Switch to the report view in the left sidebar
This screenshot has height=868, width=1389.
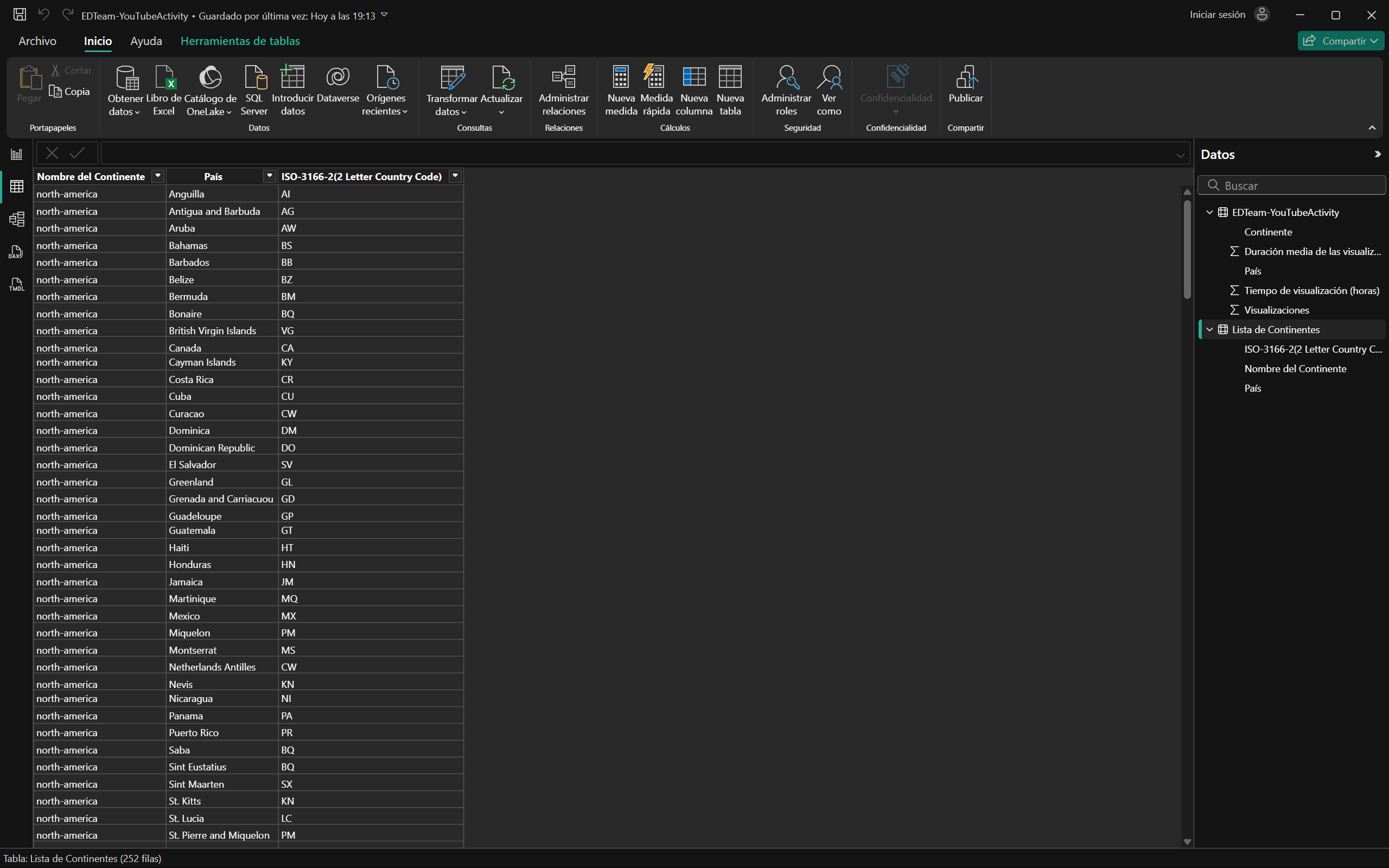click(17, 154)
